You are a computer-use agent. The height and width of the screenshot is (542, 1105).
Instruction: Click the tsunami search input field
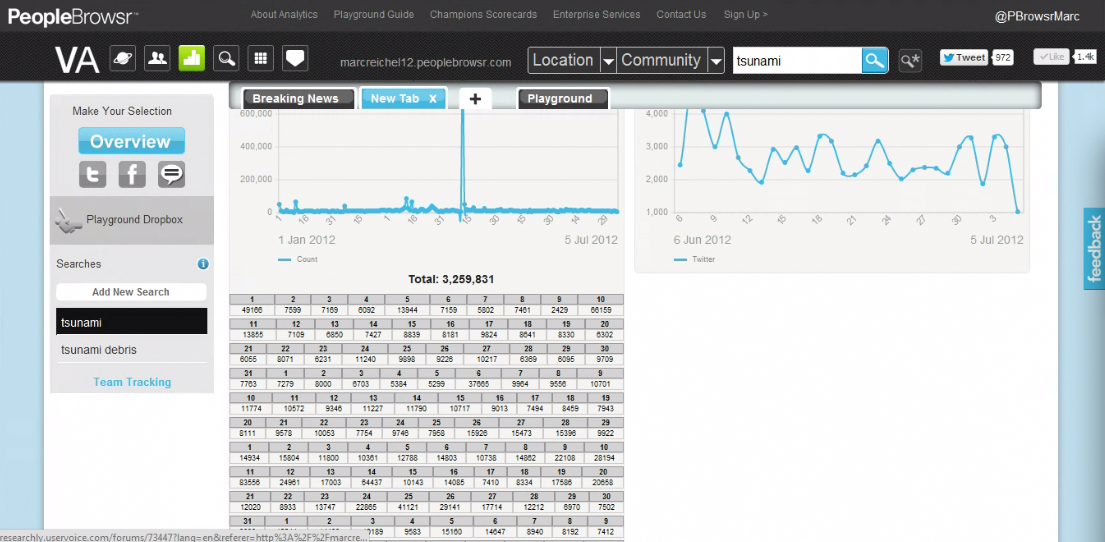point(796,61)
